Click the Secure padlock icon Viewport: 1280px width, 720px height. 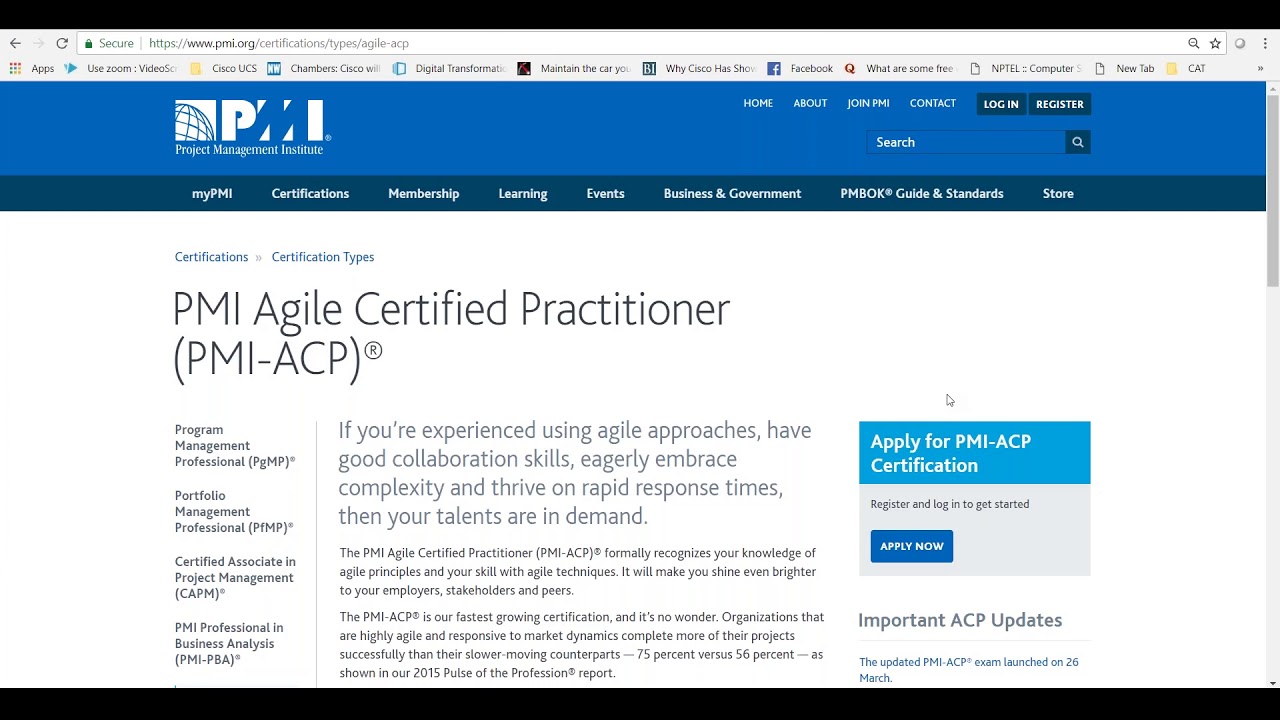[x=89, y=43]
